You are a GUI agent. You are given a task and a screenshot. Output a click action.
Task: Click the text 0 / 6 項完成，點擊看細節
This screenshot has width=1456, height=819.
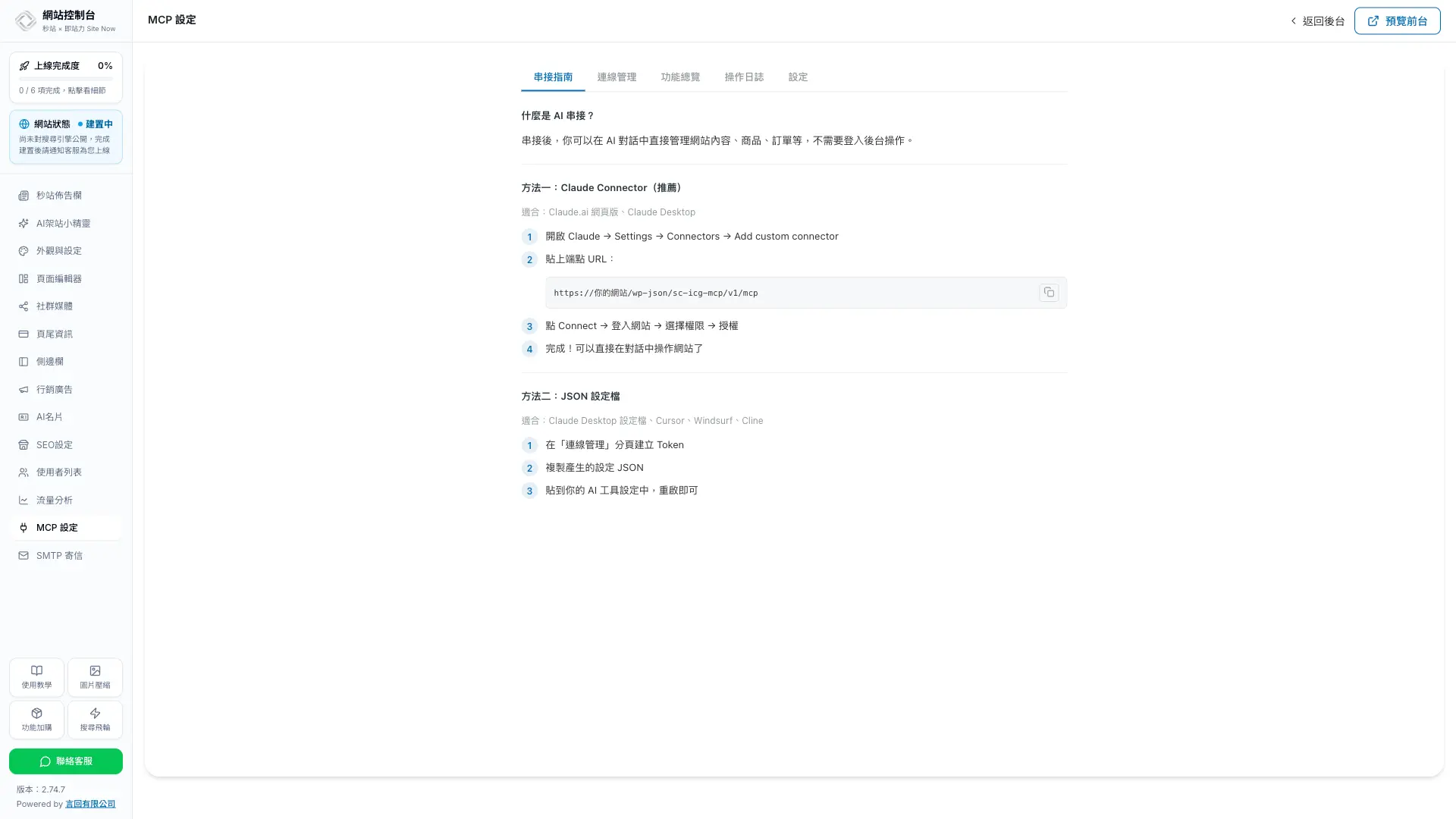62,90
